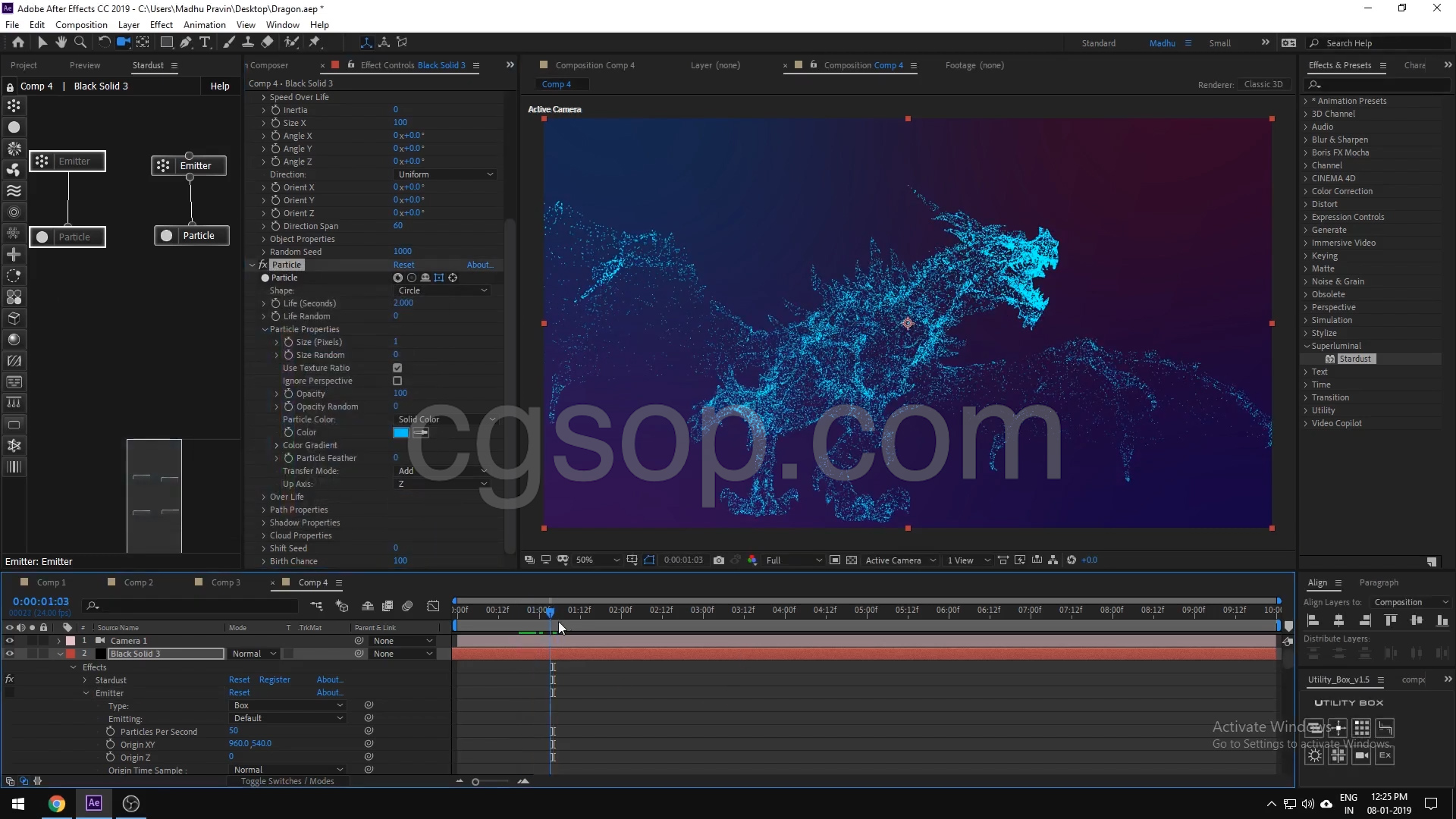1456x819 pixels.
Task: Select the Type tool in toolbar
Action: [x=205, y=42]
